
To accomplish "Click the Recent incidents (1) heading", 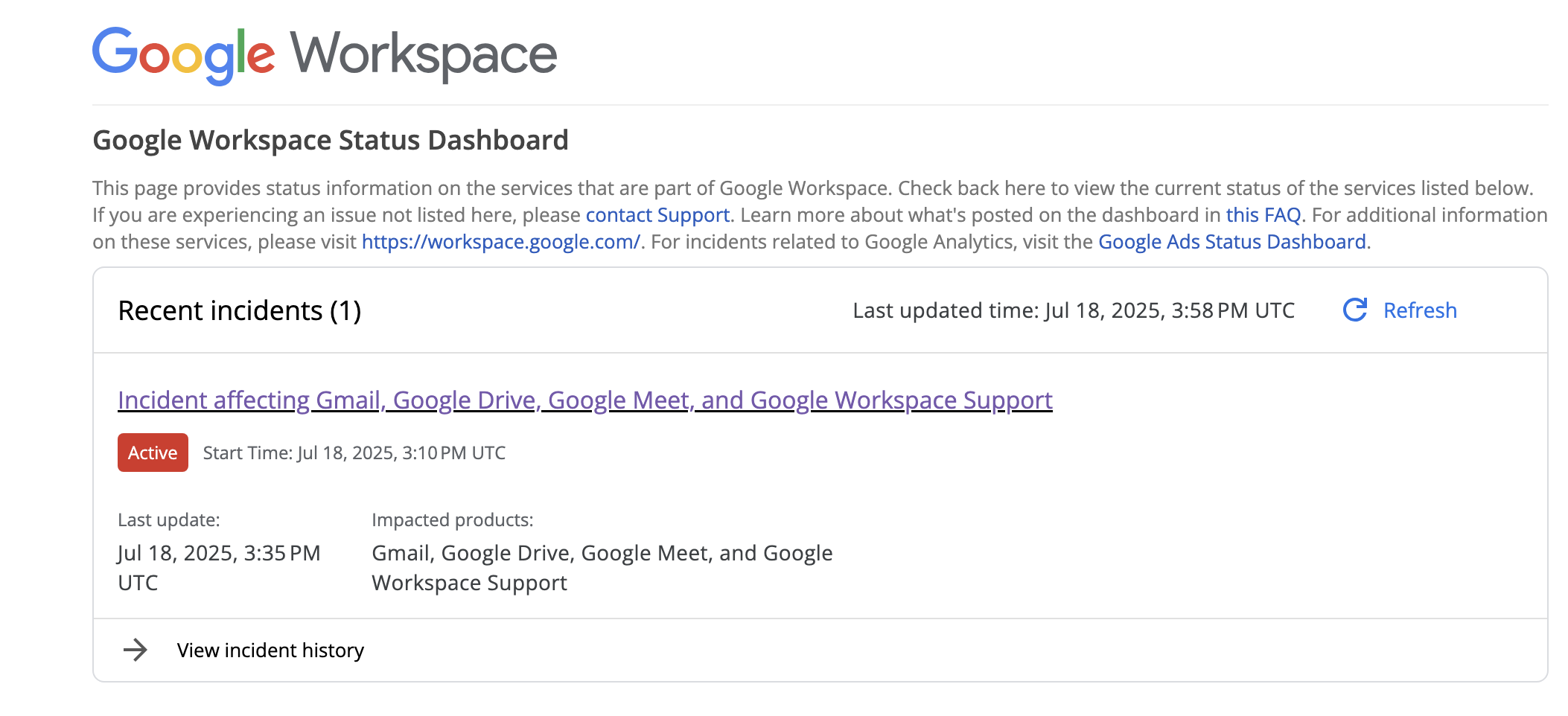I will (239, 310).
